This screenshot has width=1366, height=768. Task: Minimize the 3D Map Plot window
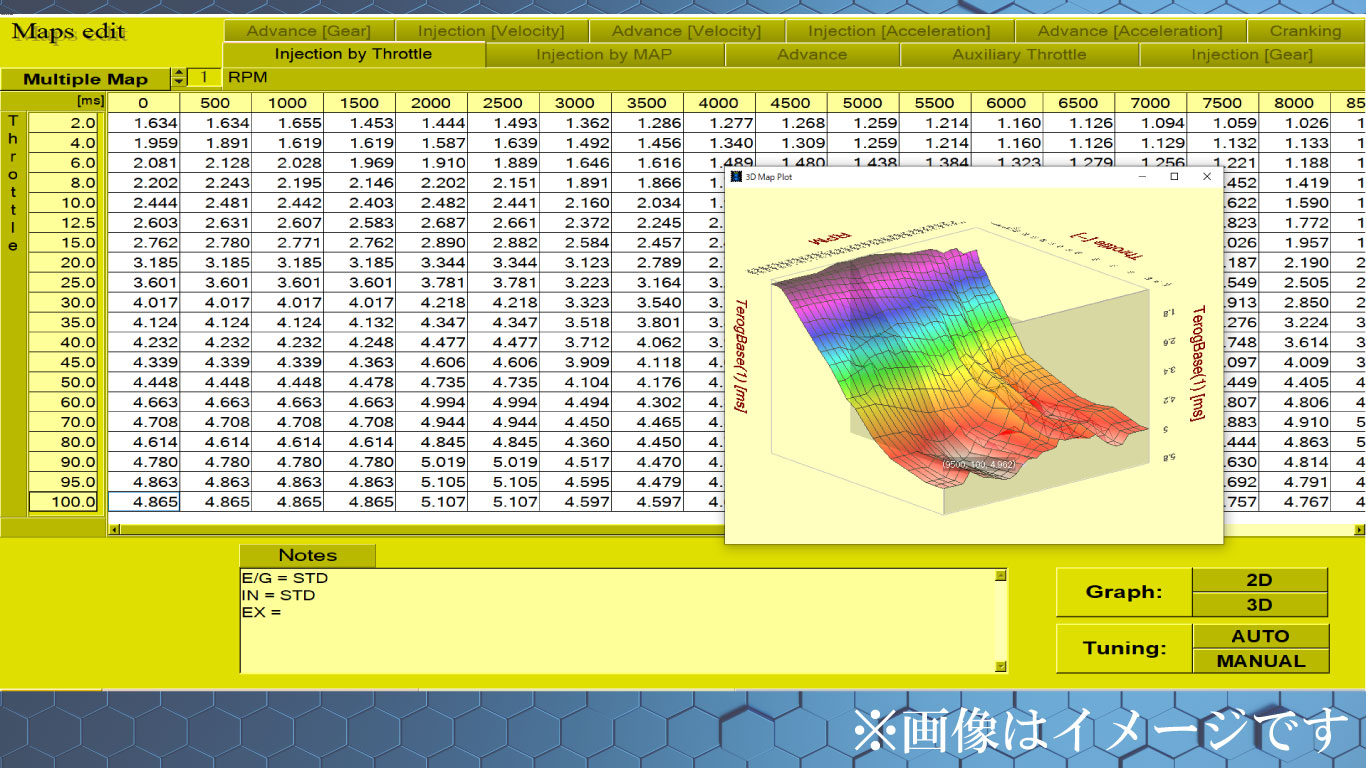[1143, 176]
